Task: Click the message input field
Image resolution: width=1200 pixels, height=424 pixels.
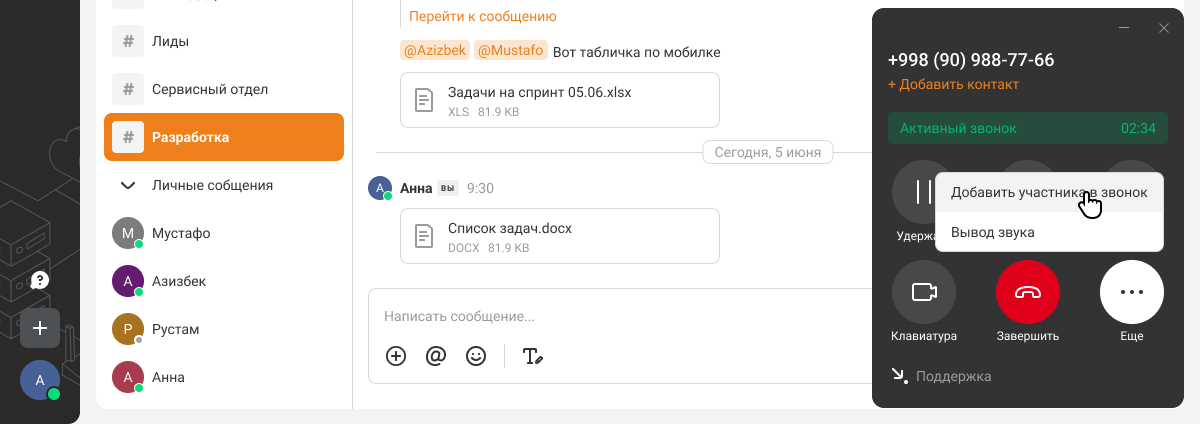Action: click(x=600, y=316)
